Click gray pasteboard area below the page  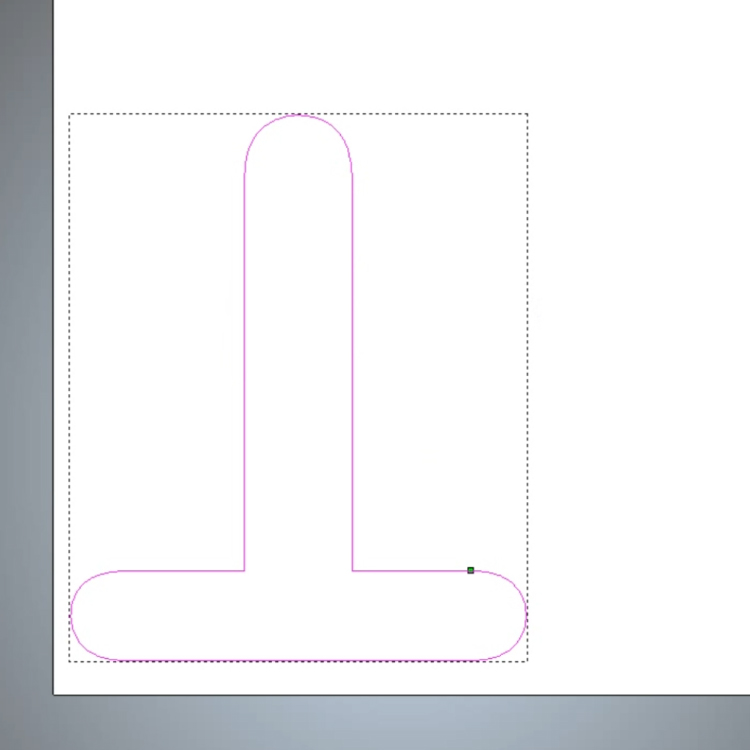tap(400, 722)
